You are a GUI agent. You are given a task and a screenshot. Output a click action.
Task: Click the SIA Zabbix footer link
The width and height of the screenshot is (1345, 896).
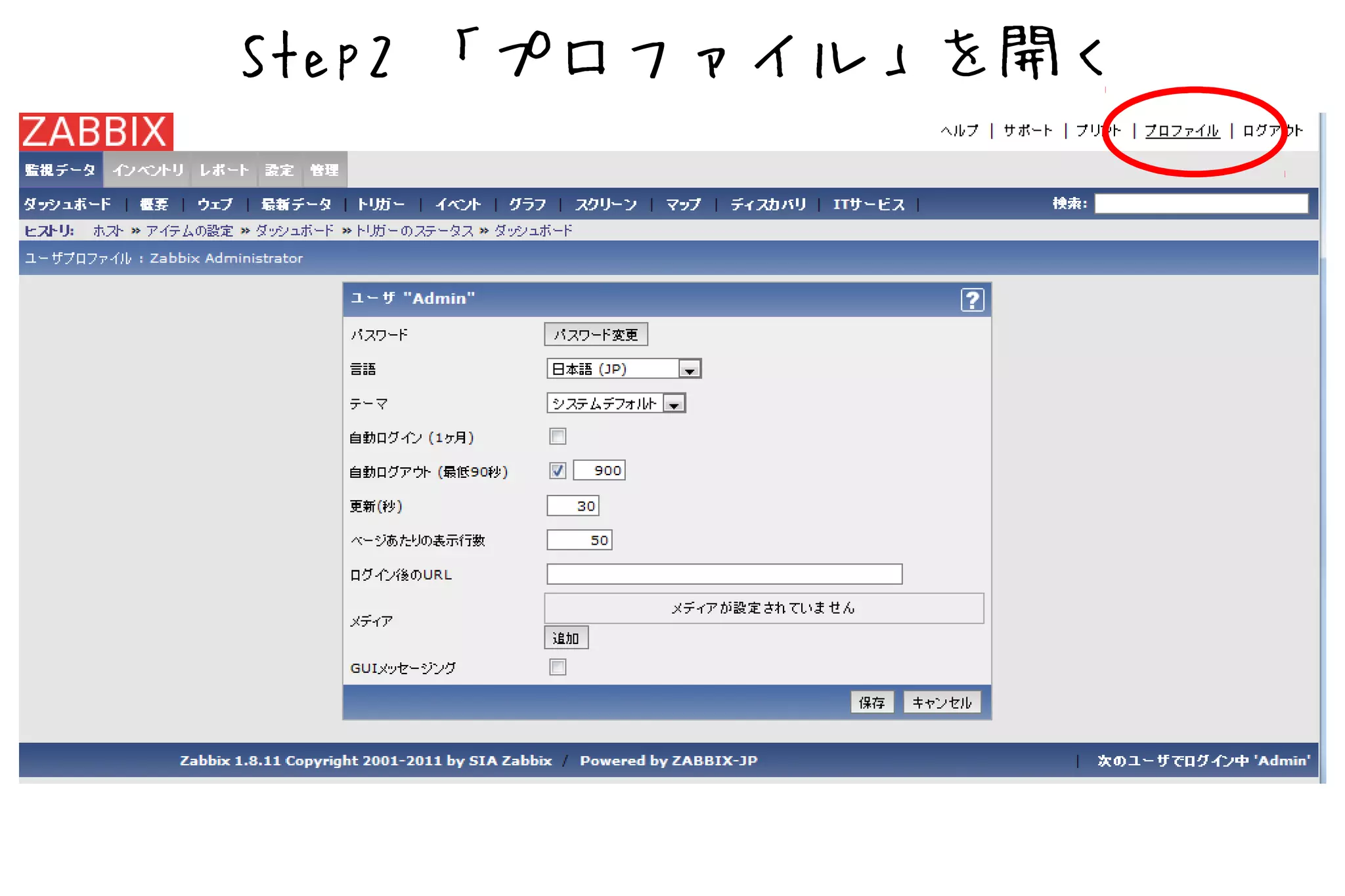(x=510, y=761)
